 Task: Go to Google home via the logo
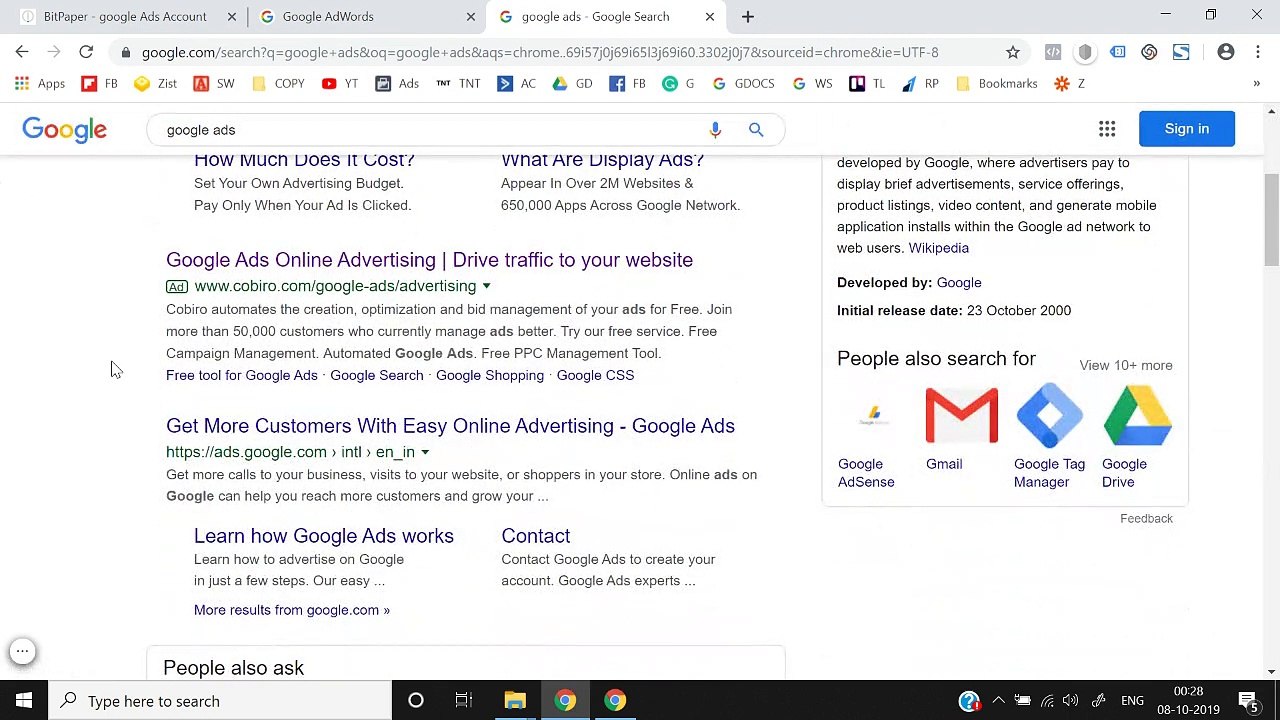[65, 130]
